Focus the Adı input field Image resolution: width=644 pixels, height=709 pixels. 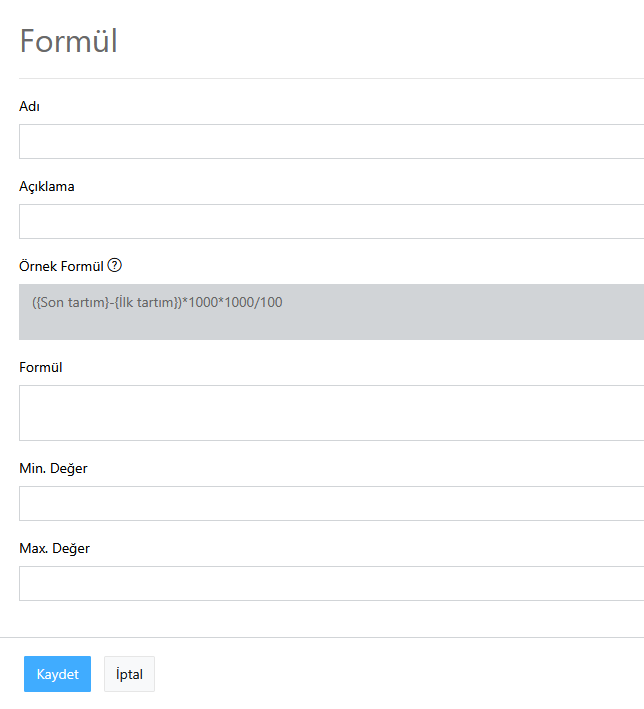(330, 141)
